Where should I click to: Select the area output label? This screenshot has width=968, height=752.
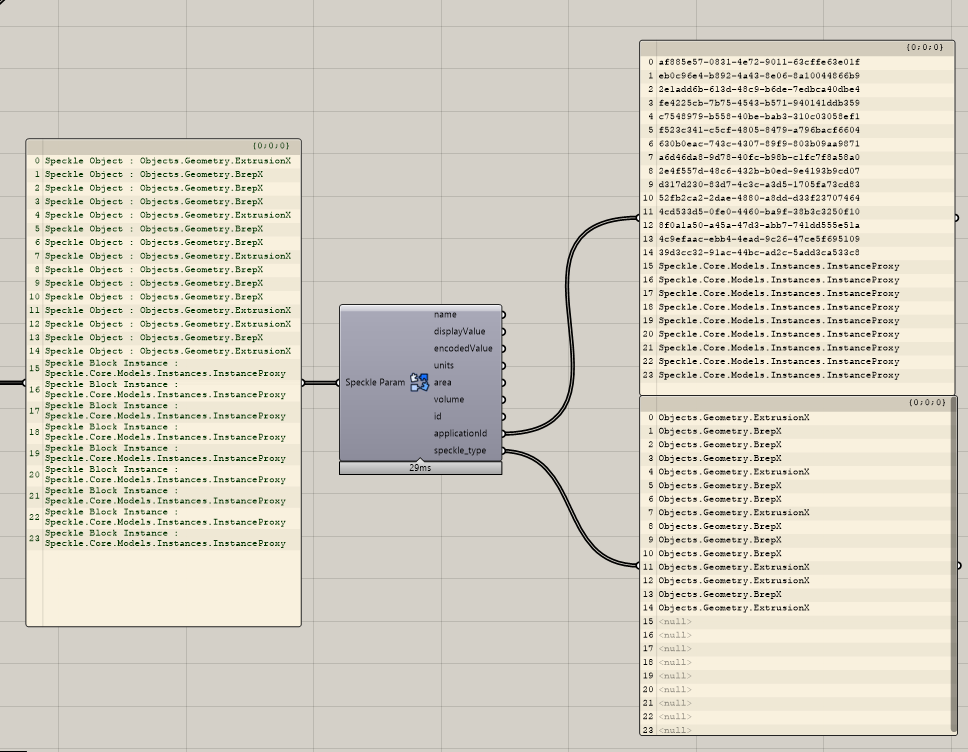click(442, 382)
